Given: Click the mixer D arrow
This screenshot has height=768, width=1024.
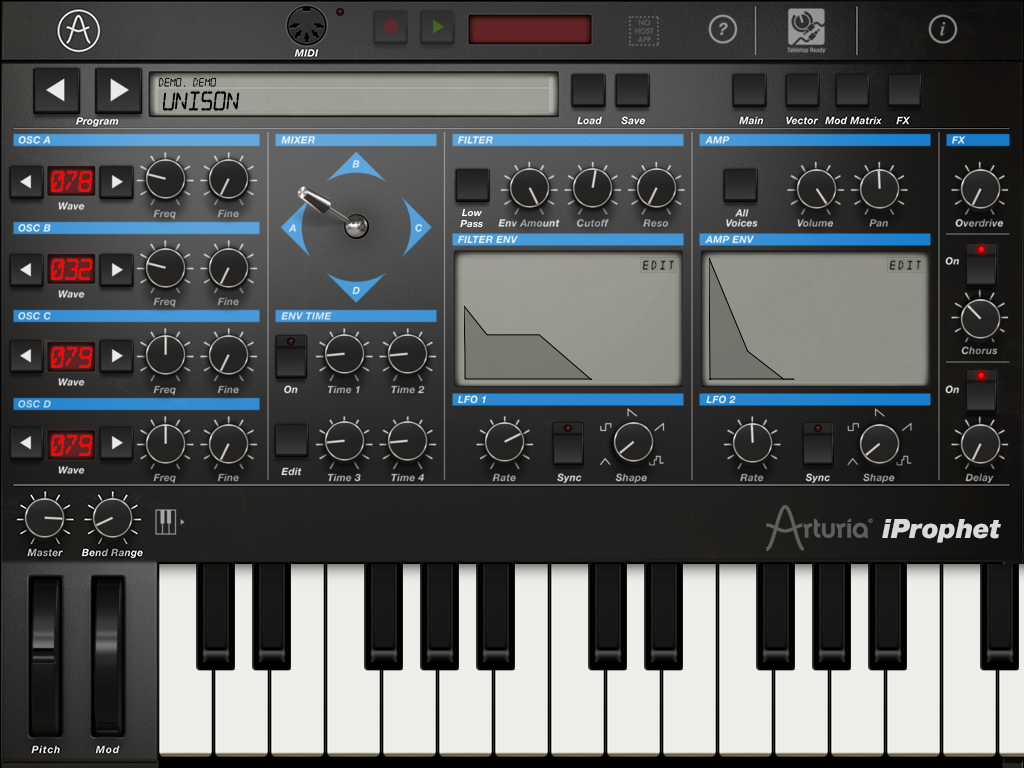Looking at the screenshot, I should (x=356, y=288).
